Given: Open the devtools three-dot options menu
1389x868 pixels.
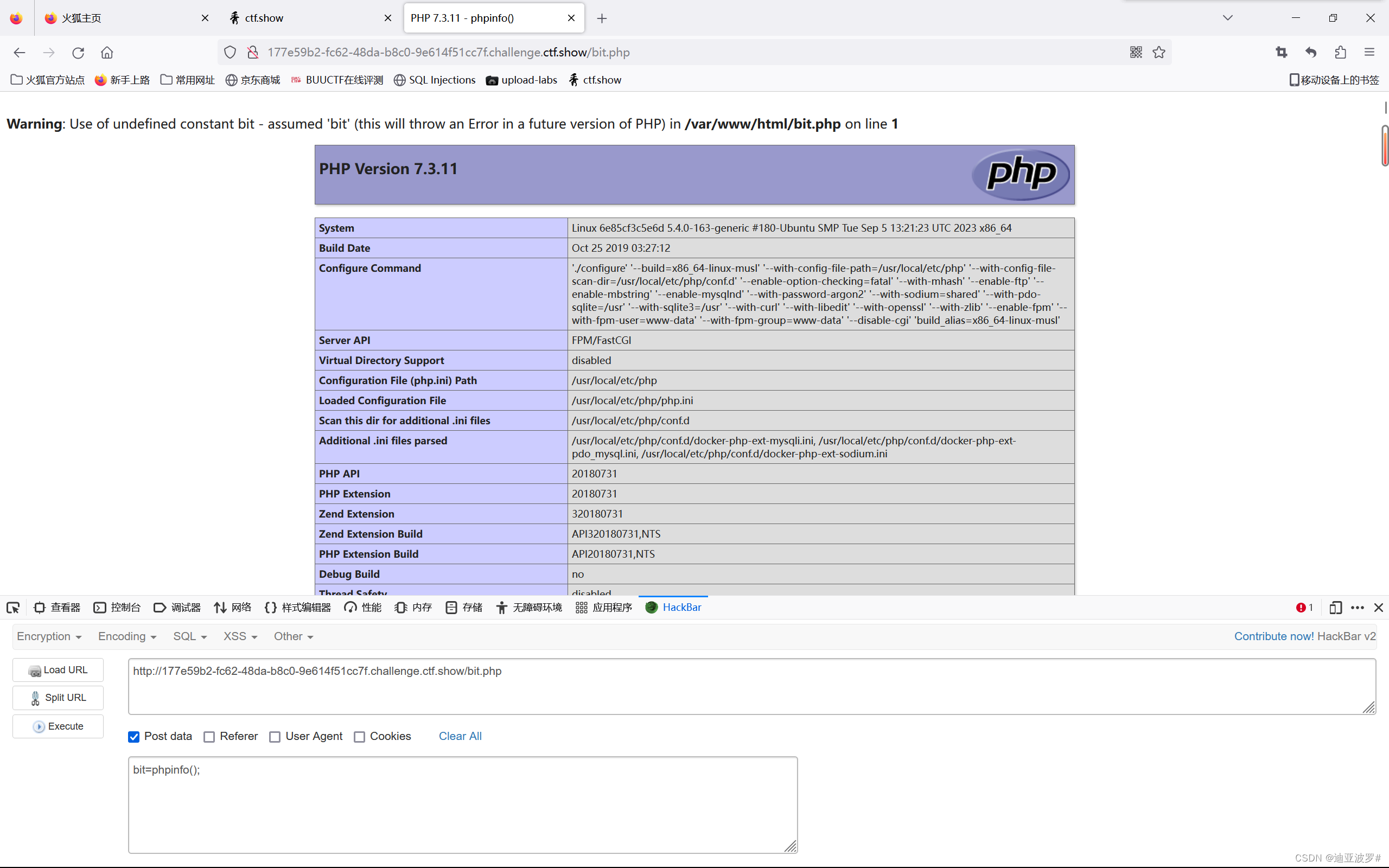Looking at the screenshot, I should click(1358, 608).
